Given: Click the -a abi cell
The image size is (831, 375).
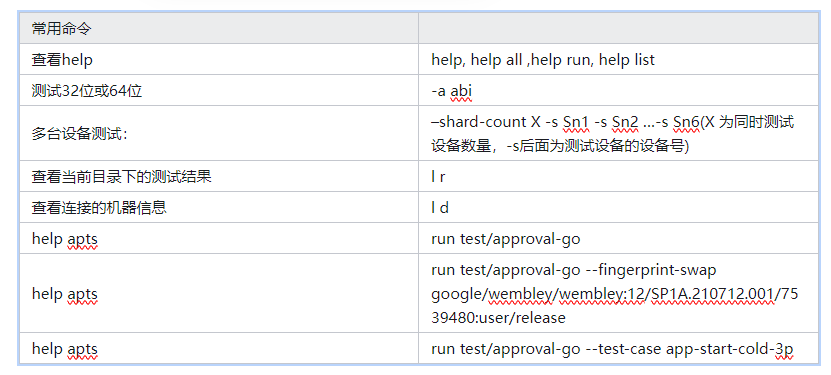Looking at the screenshot, I should pos(618,91).
